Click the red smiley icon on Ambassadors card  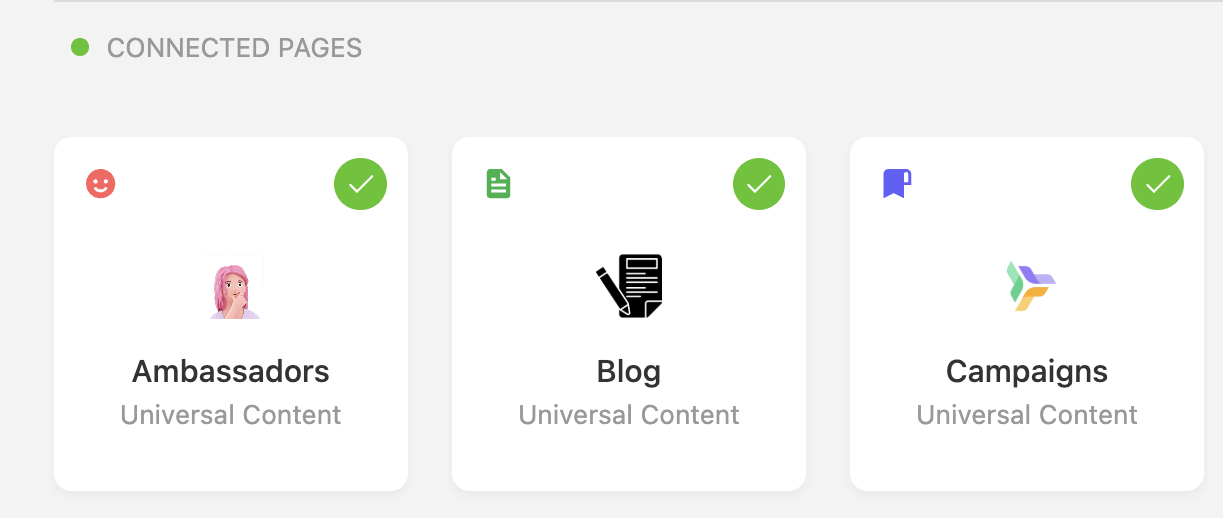[x=101, y=184]
